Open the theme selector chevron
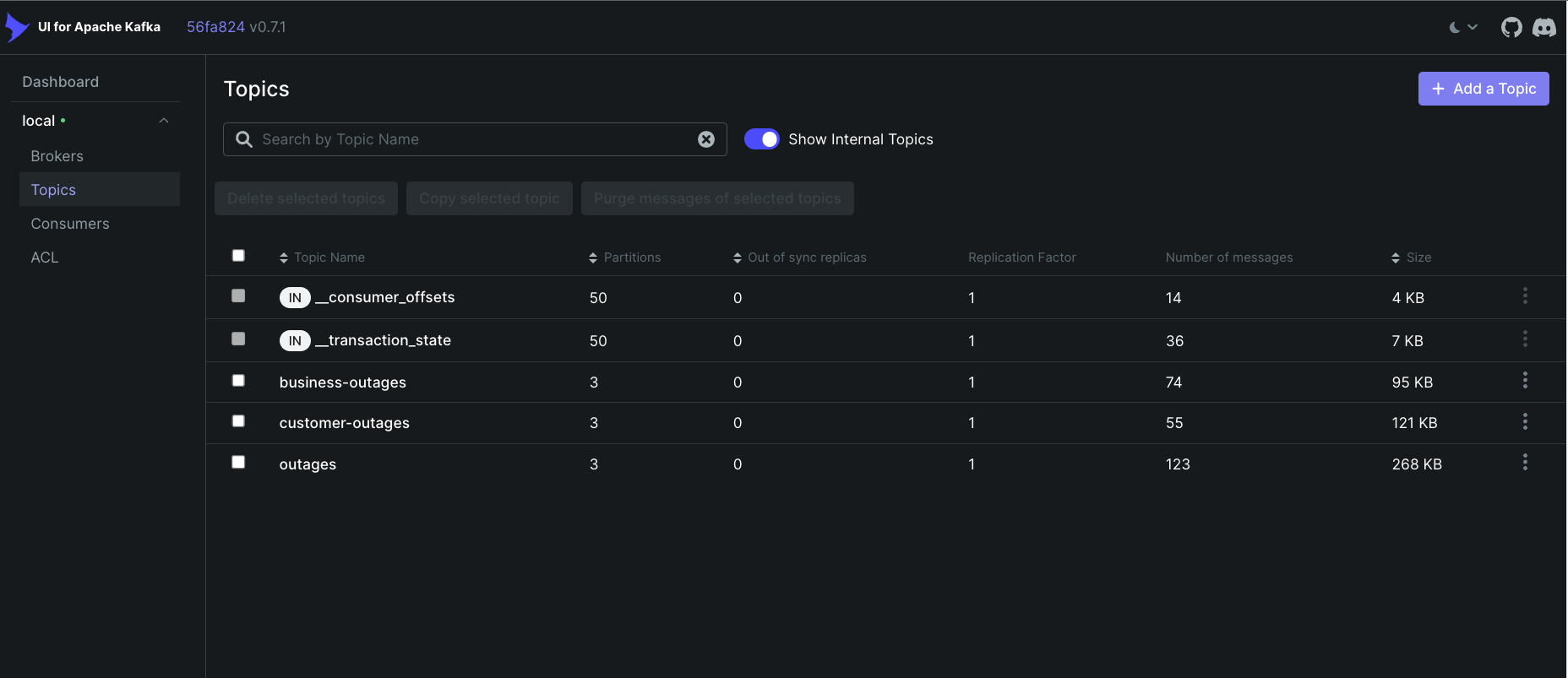The width and height of the screenshot is (1568, 678). click(1473, 27)
